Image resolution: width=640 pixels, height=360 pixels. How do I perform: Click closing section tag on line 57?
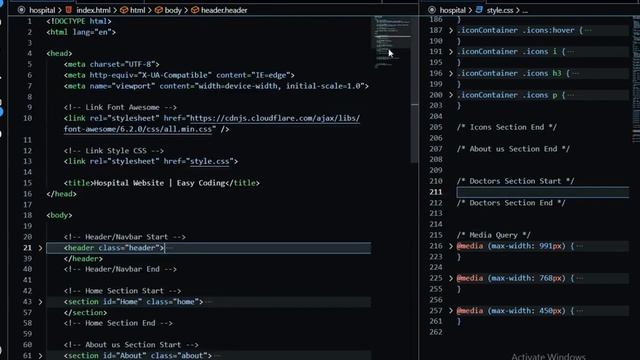point(85,313)
